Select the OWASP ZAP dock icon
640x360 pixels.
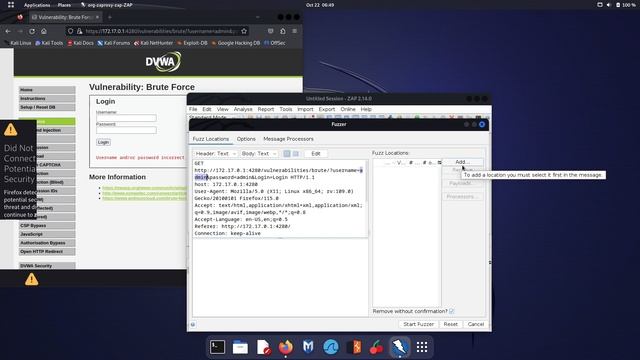point(399,347)
